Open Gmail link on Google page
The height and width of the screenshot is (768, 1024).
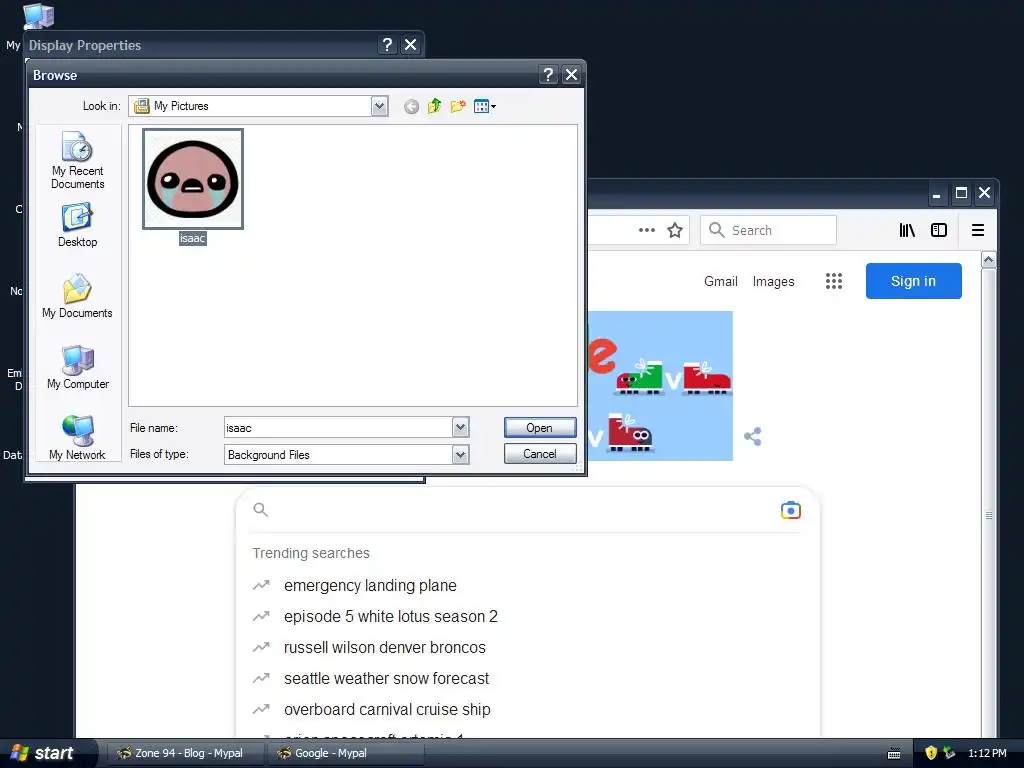pyautogui.click(x=721, y=281)
